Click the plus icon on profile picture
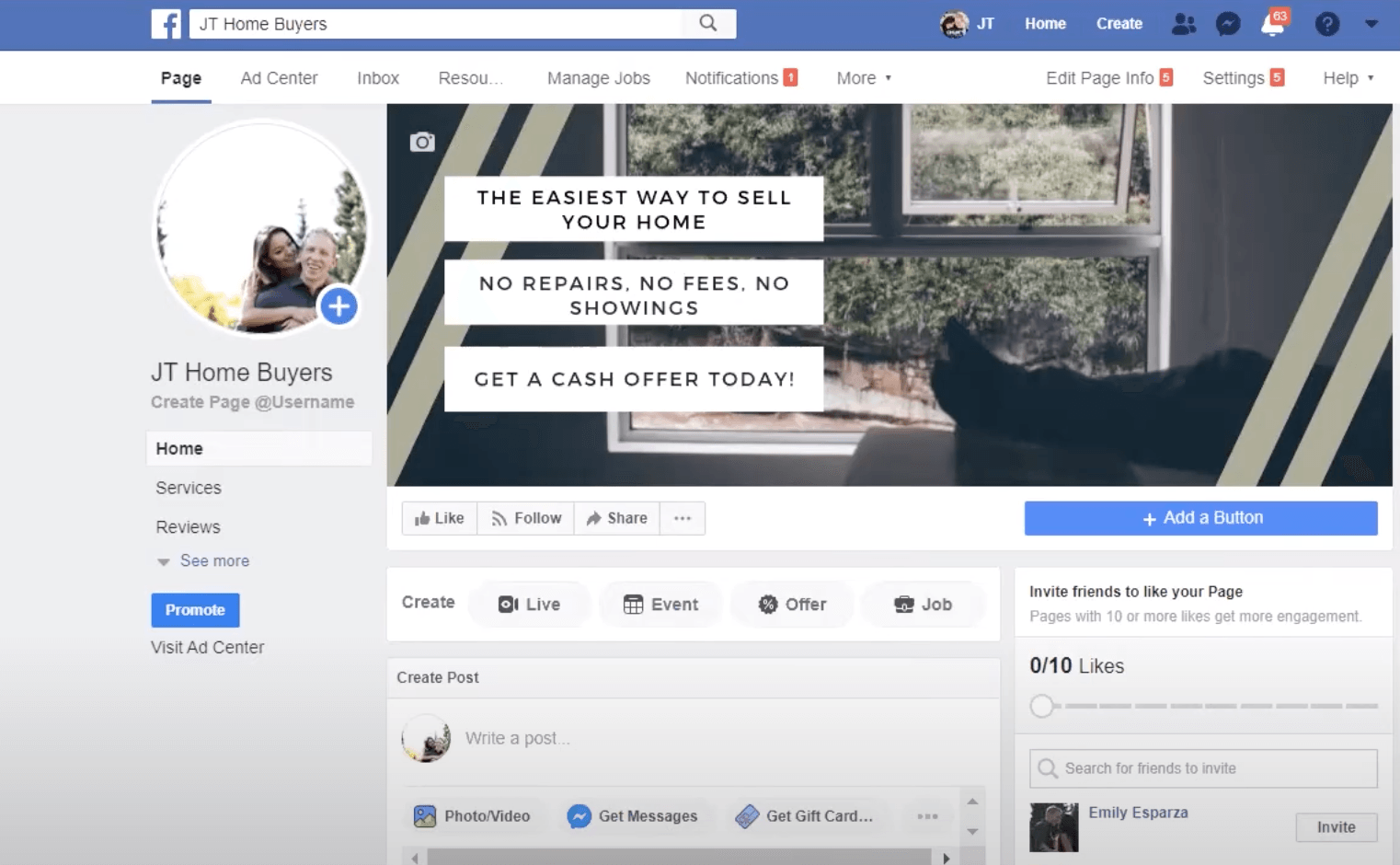The width and height of the screenshot is (1400, 865). (x=339, y=306)
